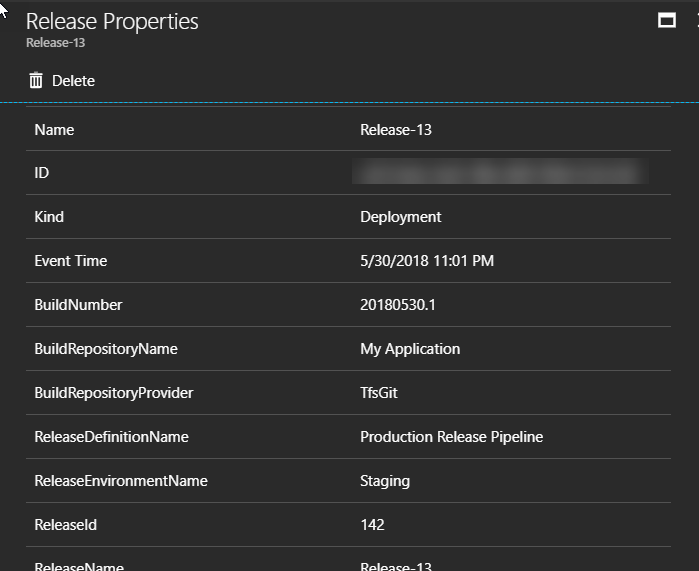Click the Kind value Deployment
This screenshot has height=571, width=699.
[x=400, y=217]
